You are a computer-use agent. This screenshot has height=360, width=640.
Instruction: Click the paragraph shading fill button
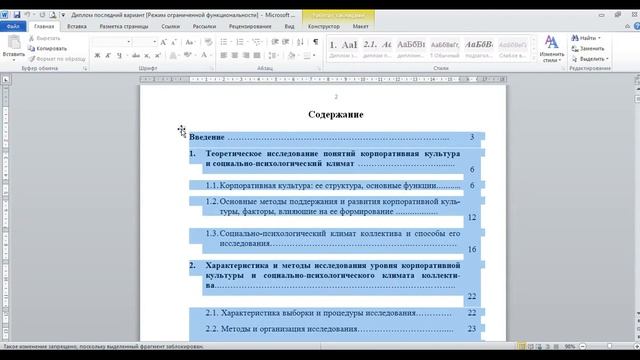click(291, 55)
